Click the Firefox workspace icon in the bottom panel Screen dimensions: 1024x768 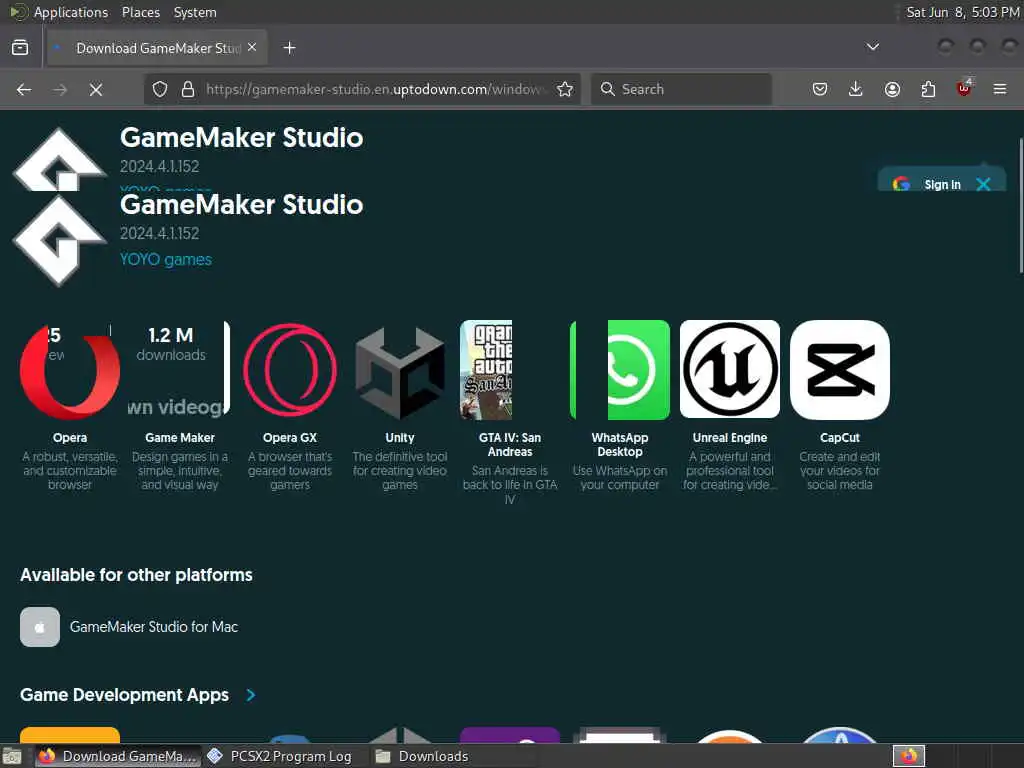tap(909, 756)
